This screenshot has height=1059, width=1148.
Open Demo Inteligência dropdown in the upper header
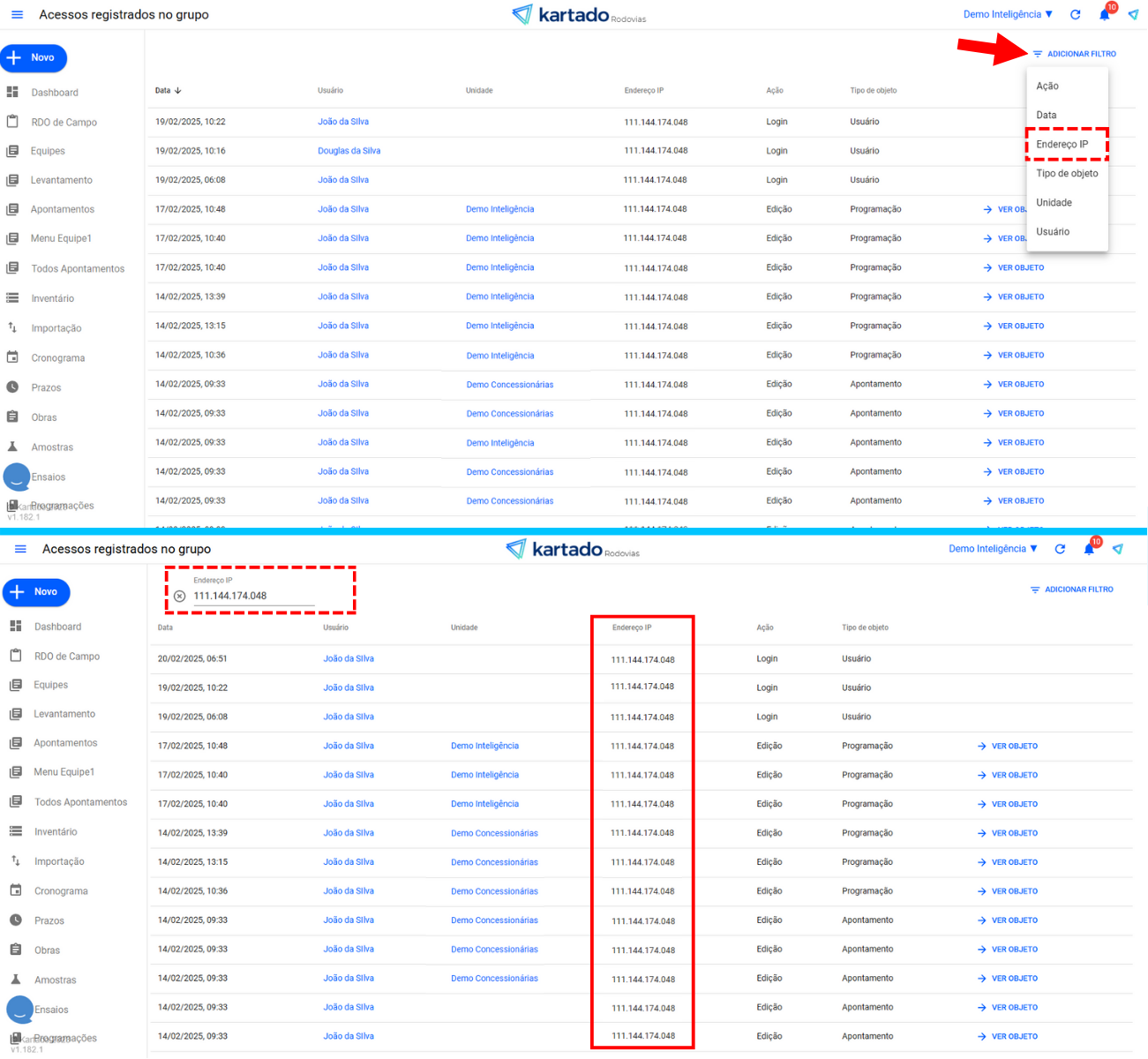click(1008, 15)
